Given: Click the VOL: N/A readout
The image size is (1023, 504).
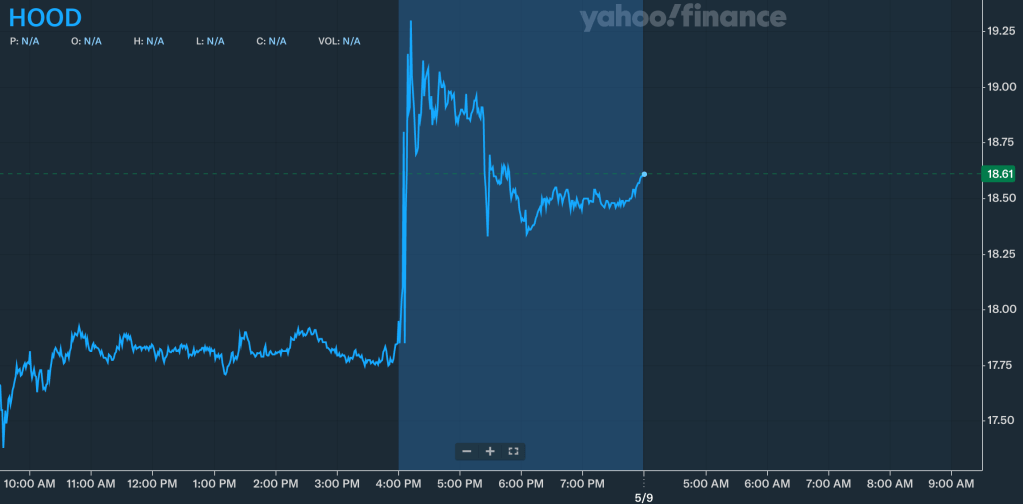Looking at the screenshot, I should click(x=339, y=41).
